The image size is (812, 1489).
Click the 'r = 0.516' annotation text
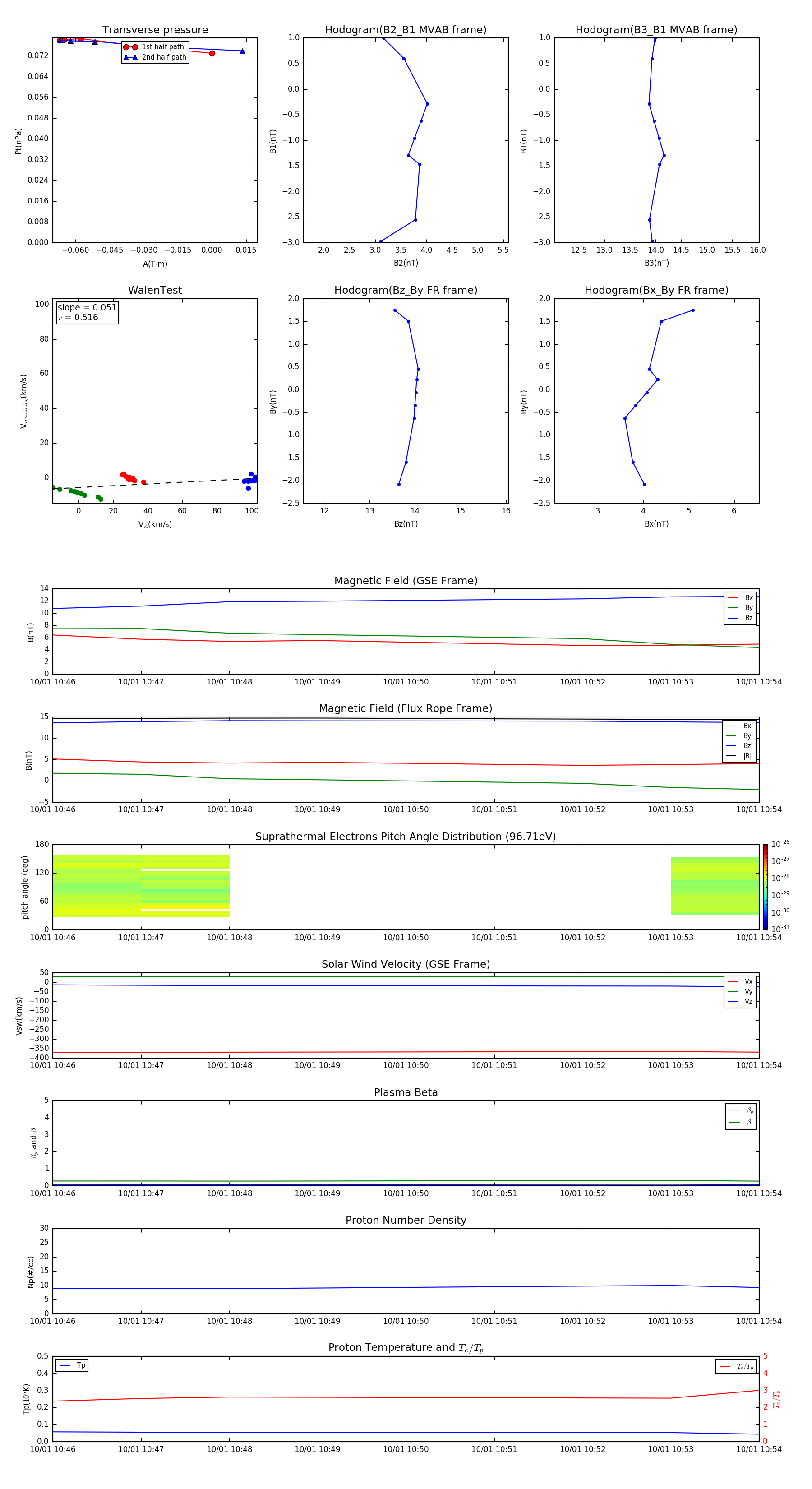point(78,317)
